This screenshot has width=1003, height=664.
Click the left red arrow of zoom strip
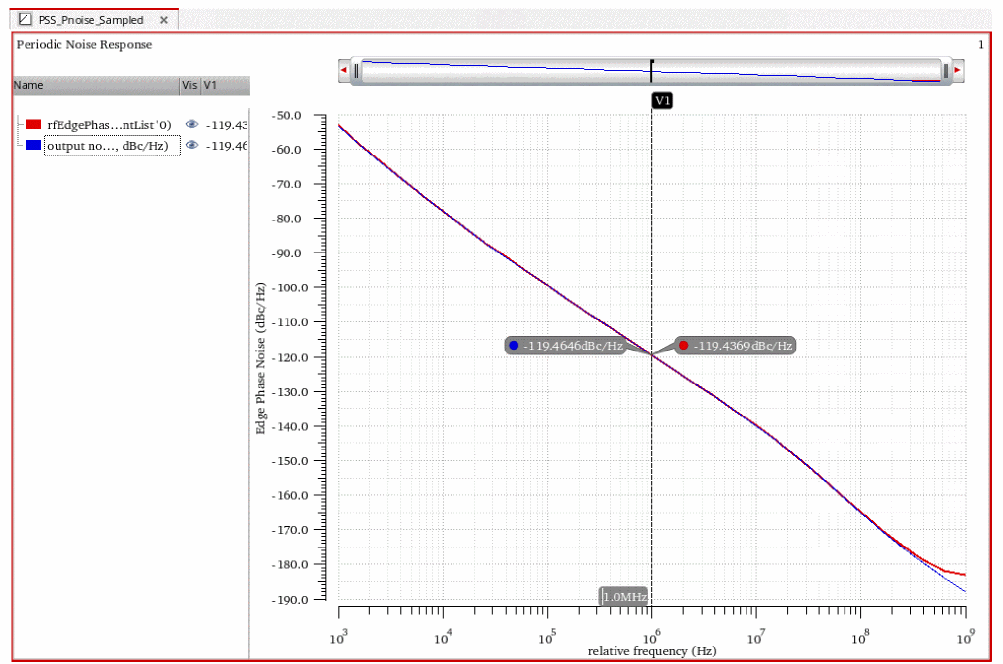[x=345, y=71]
